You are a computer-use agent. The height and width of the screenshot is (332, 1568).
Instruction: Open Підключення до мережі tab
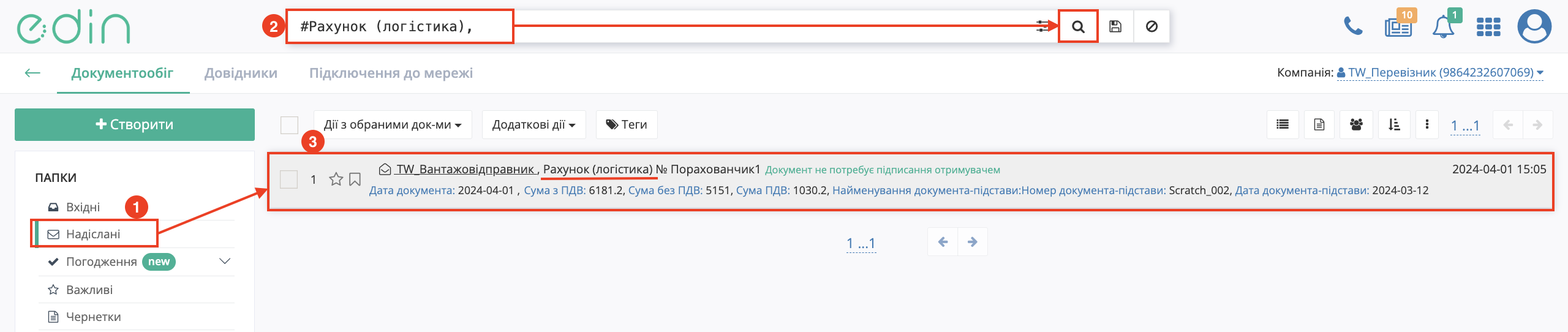pos(391,74)
